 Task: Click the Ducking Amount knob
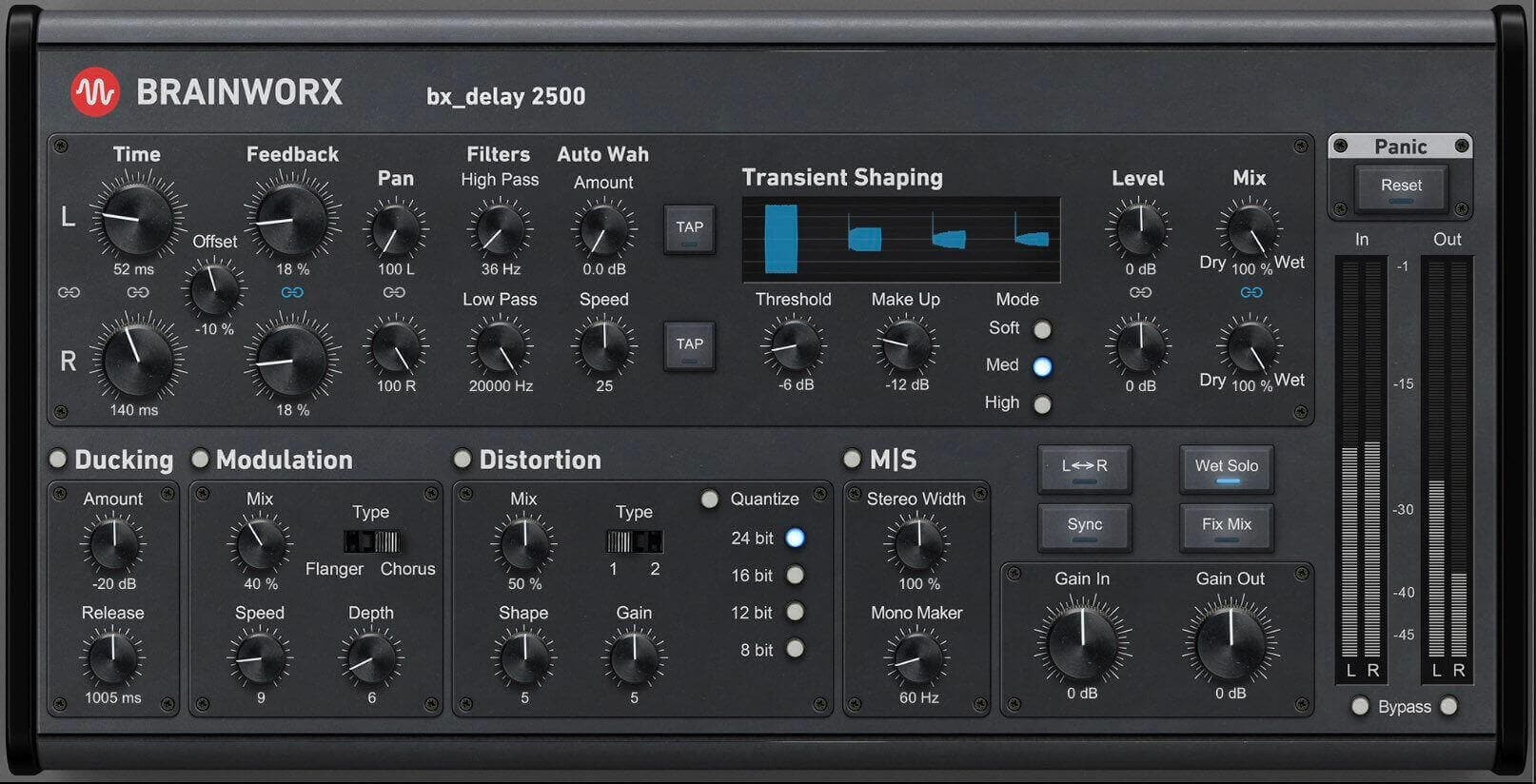[112, 544]
